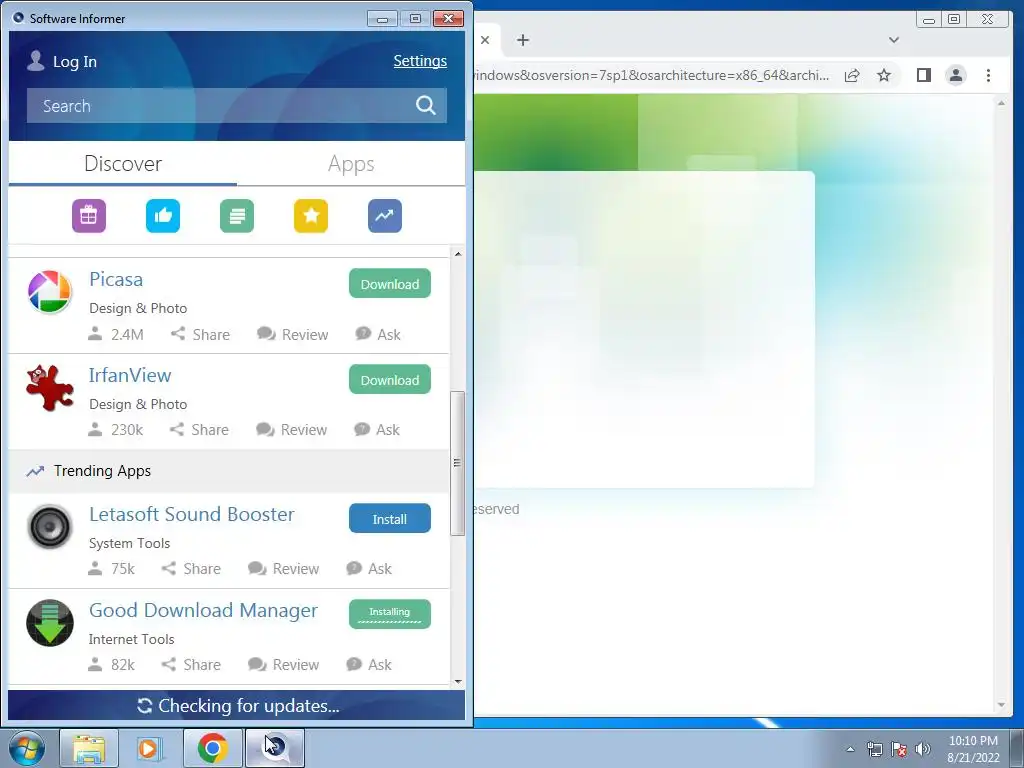
Task: Ask about Good Download Manager
Action: point(369,665)
